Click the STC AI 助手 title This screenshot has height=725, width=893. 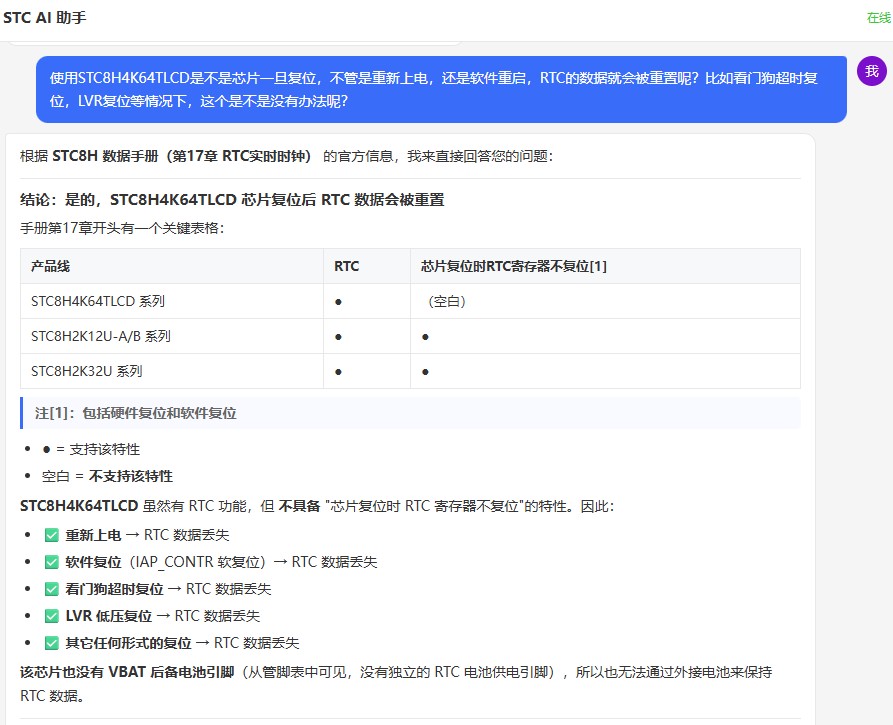pyautogui.click(x=44, y=18)
